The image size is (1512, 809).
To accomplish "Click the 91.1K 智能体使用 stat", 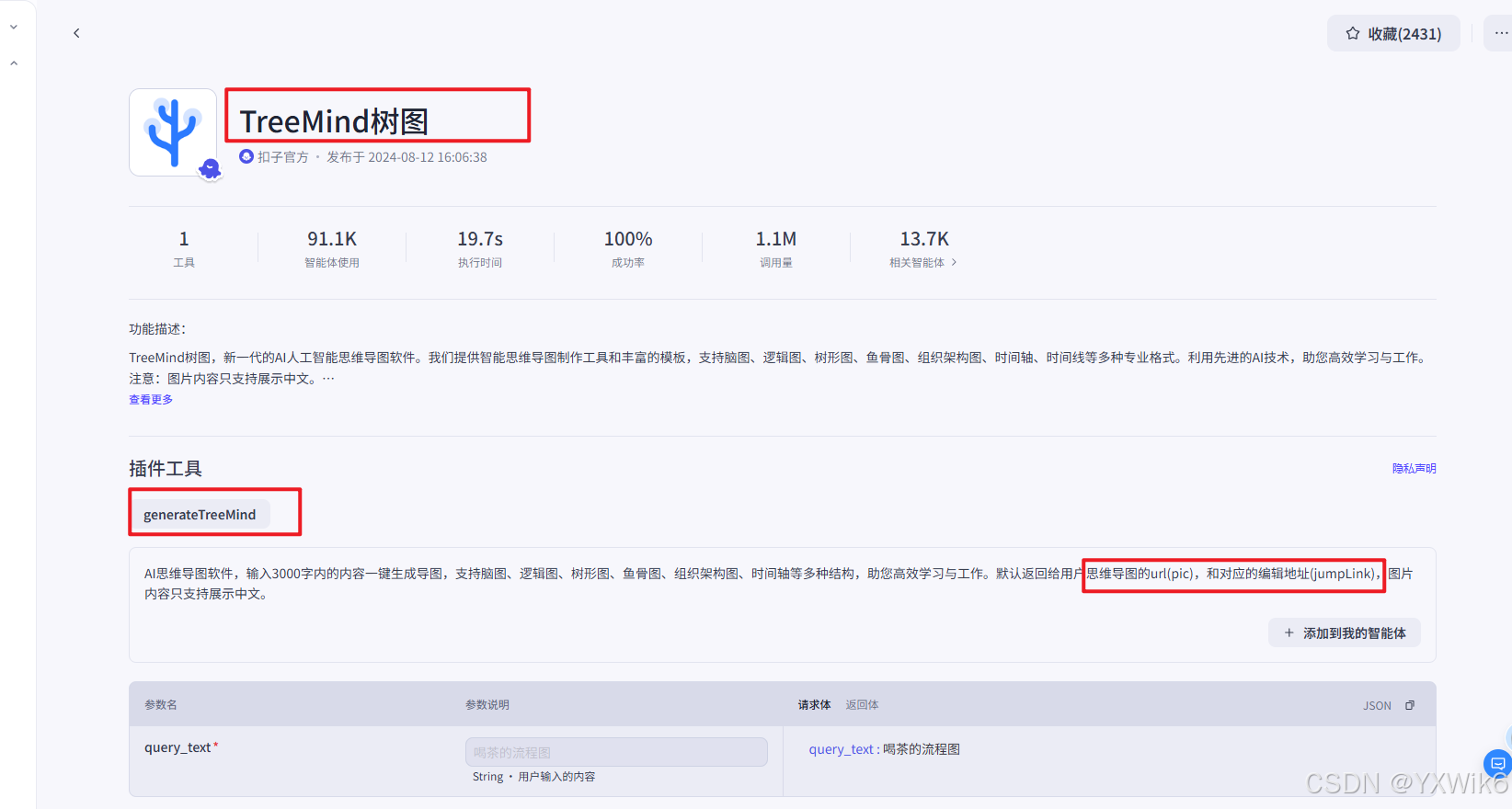I will [332, 248].
